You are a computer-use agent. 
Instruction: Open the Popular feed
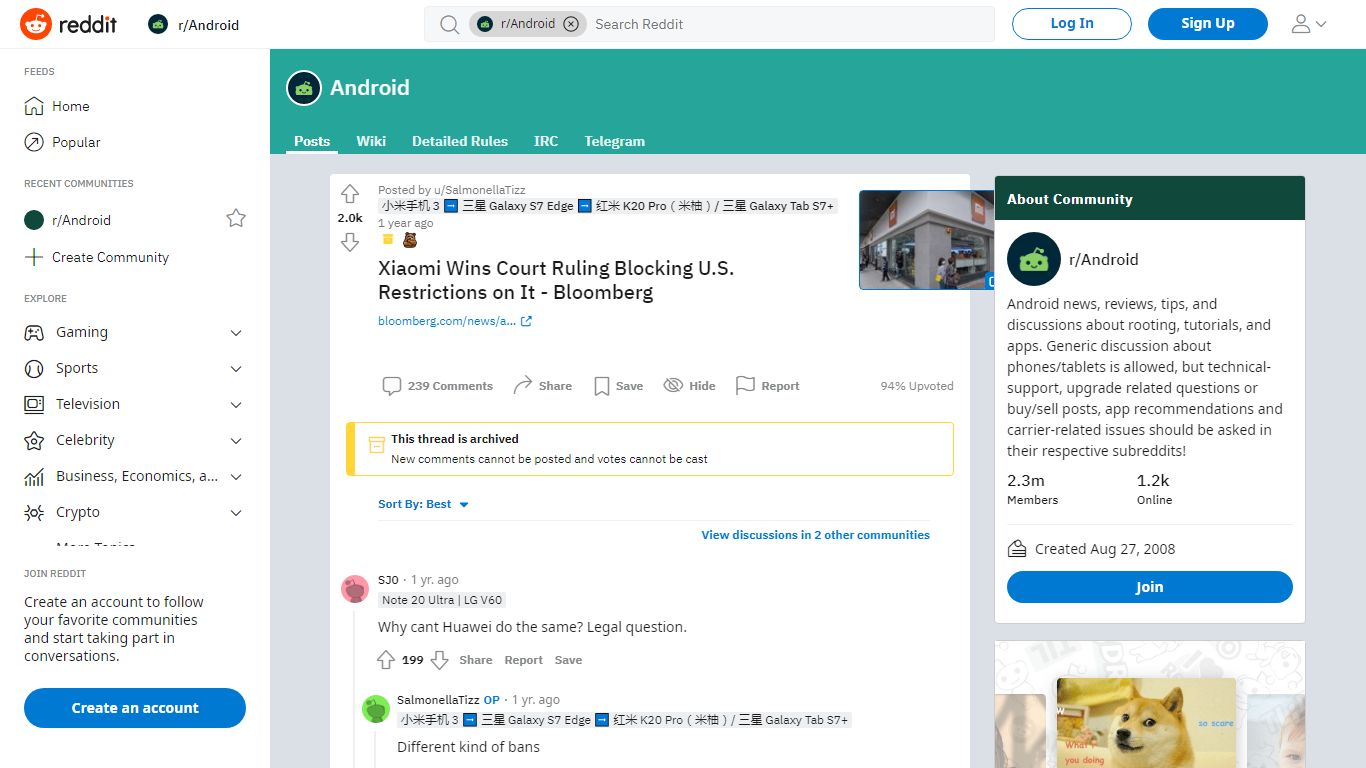coord(135,142)
